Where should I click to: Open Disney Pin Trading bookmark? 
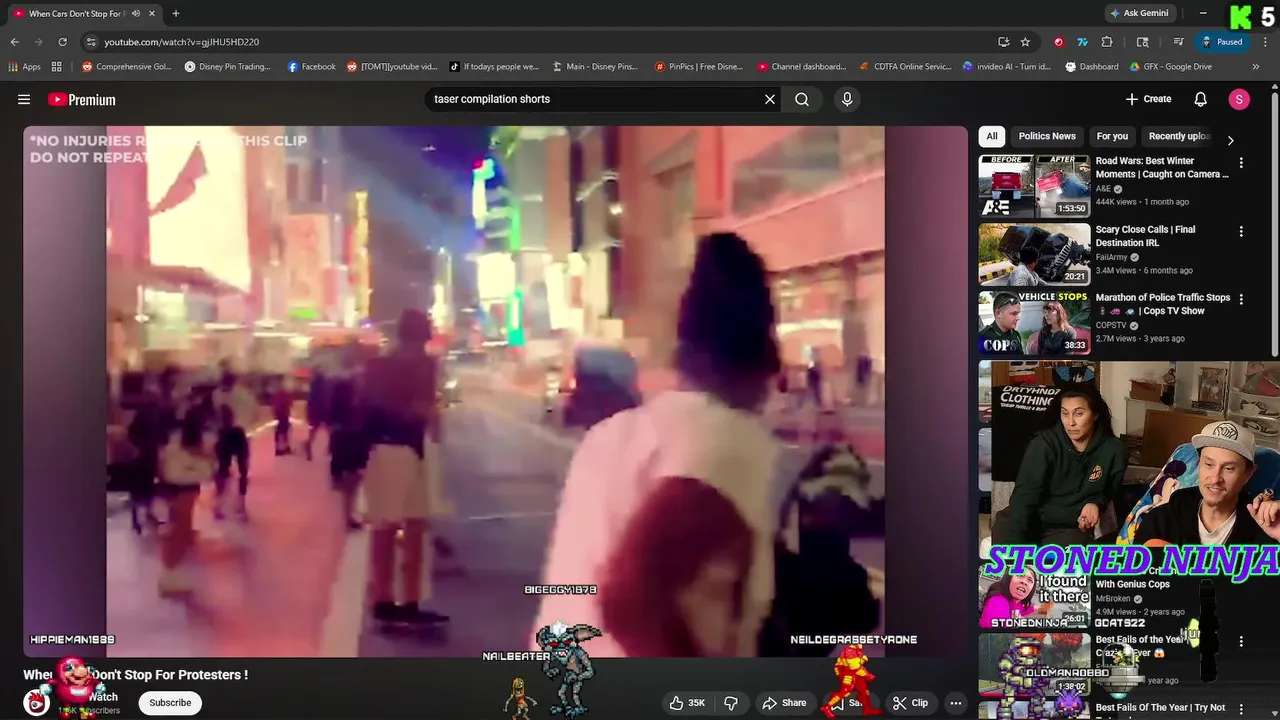click(x=228, y=66)
